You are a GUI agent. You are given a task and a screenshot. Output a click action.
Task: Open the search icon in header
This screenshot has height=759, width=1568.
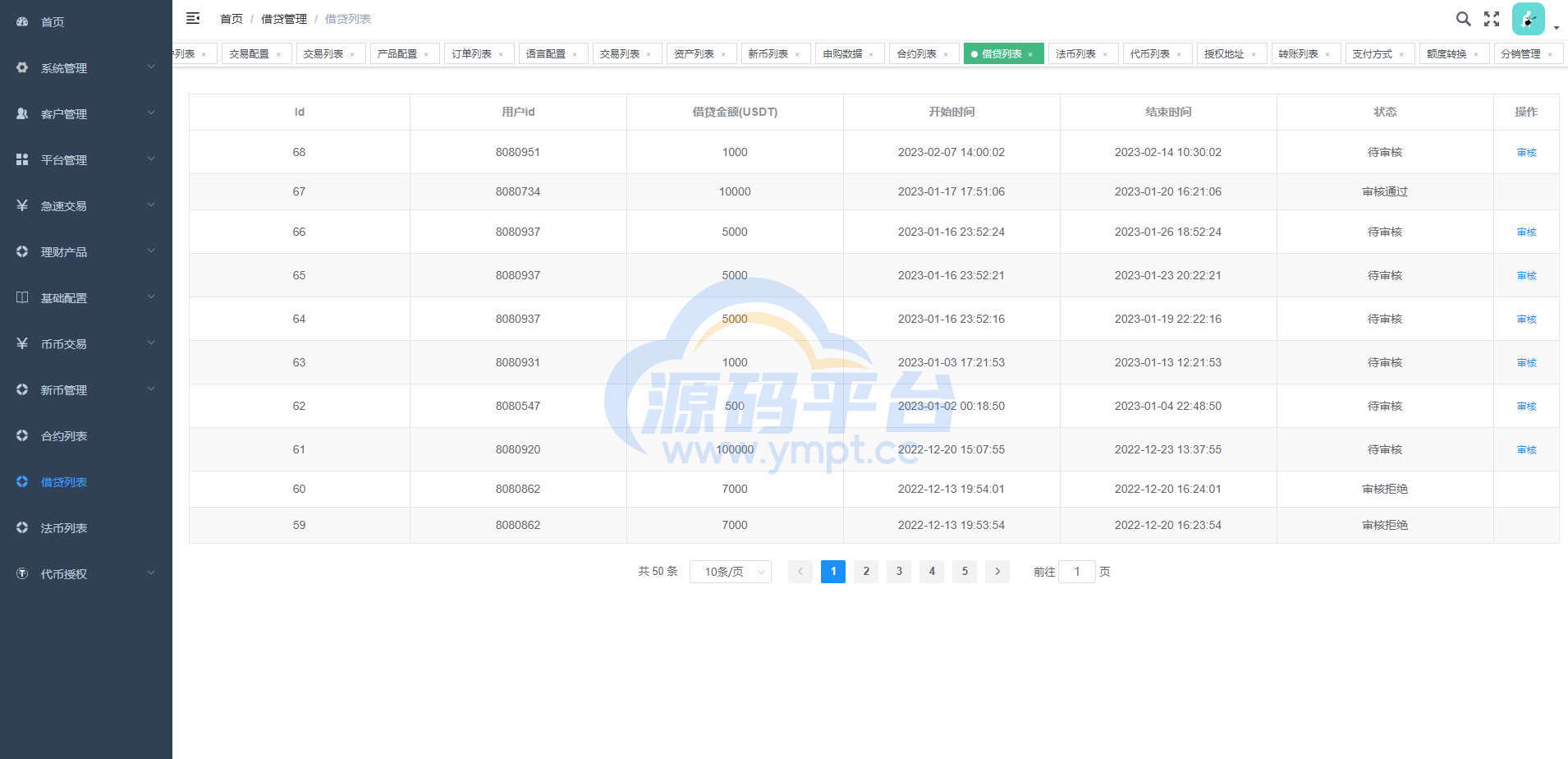tap(1463, 19)
